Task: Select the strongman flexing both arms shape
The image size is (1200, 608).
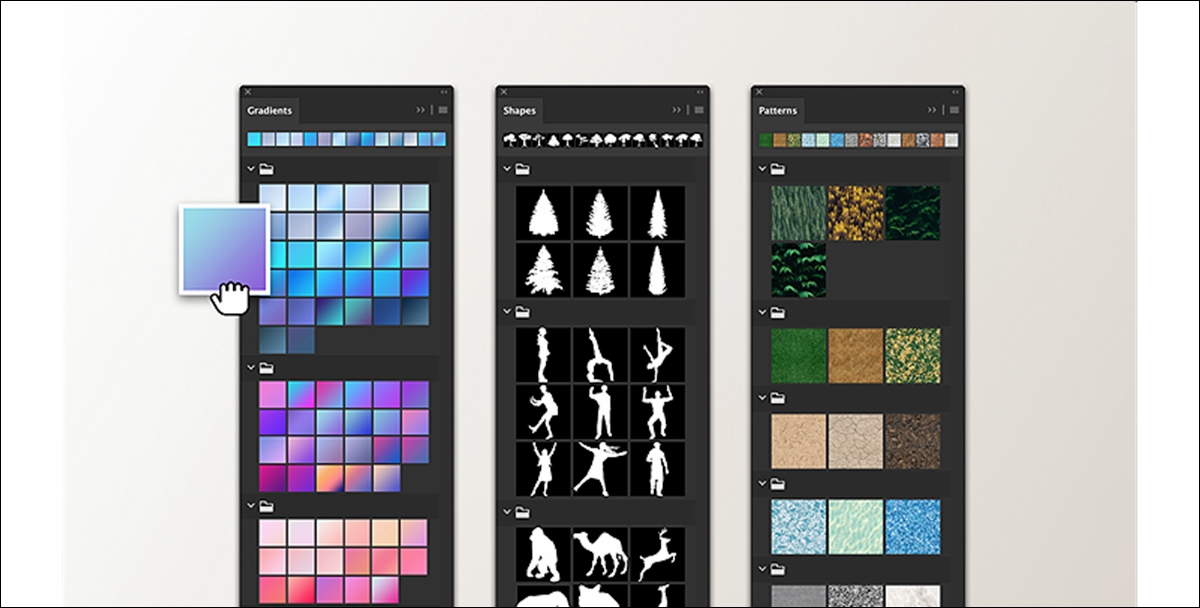Action: pos(657,412)
